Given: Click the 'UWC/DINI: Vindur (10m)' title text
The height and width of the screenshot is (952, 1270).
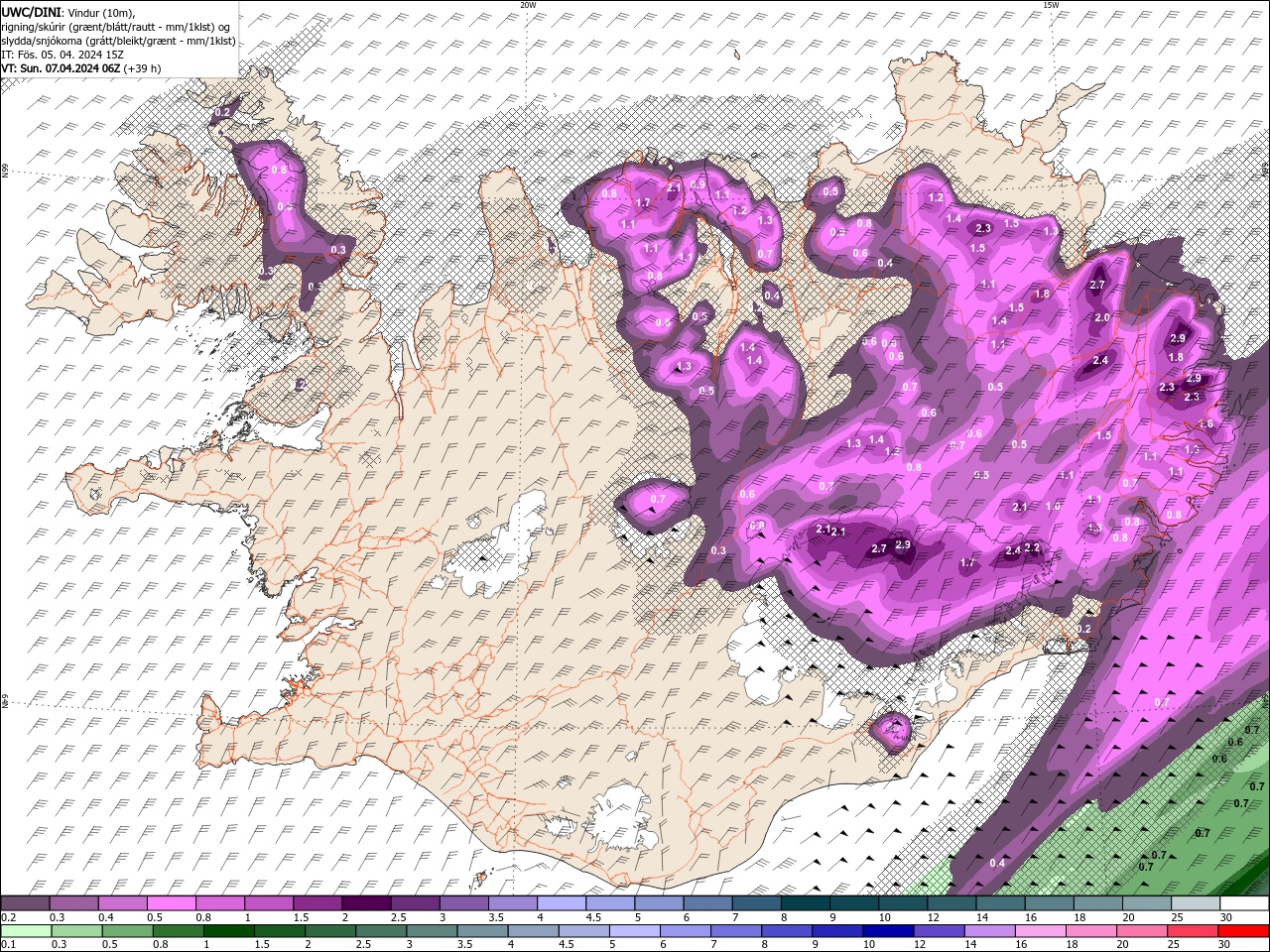Looking at the screenshot, I should pyautogui.click(x=67, y=12).
